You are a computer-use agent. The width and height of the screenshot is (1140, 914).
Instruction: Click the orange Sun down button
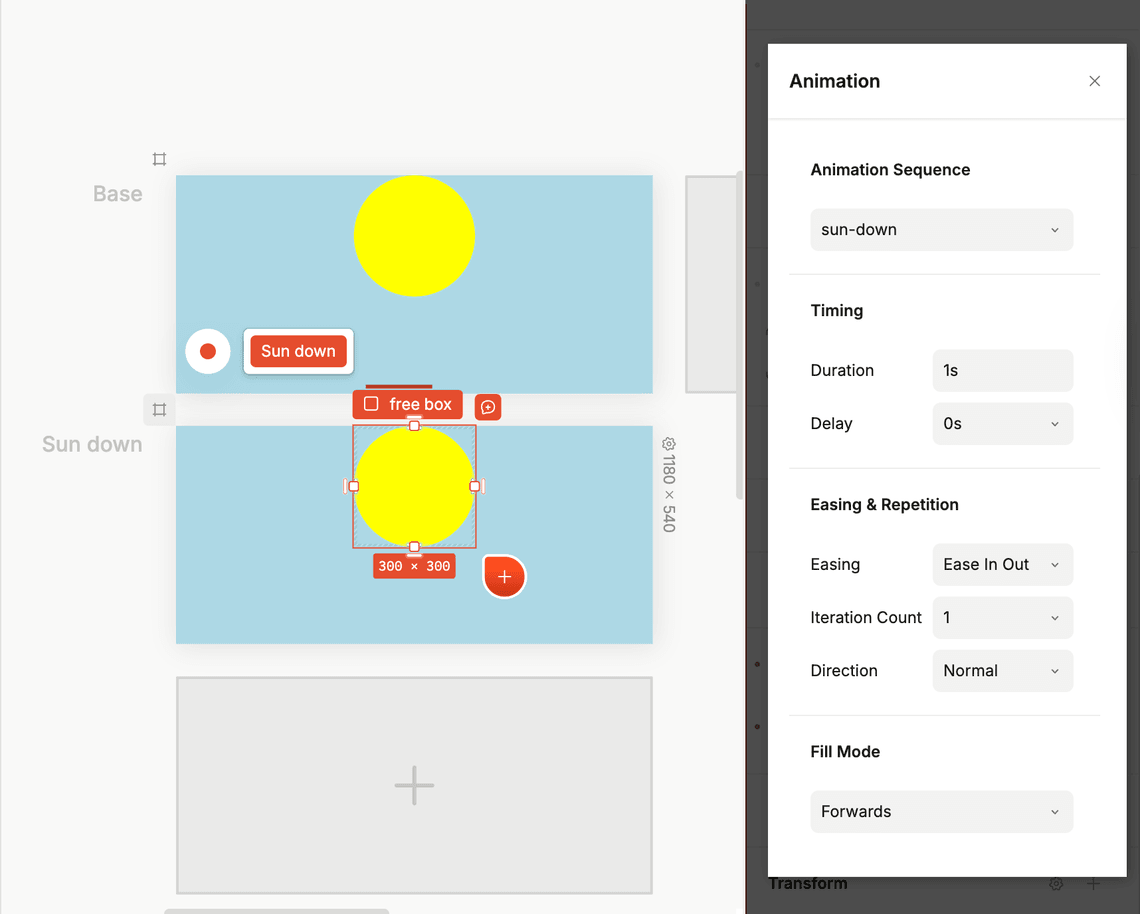[298, 351]
